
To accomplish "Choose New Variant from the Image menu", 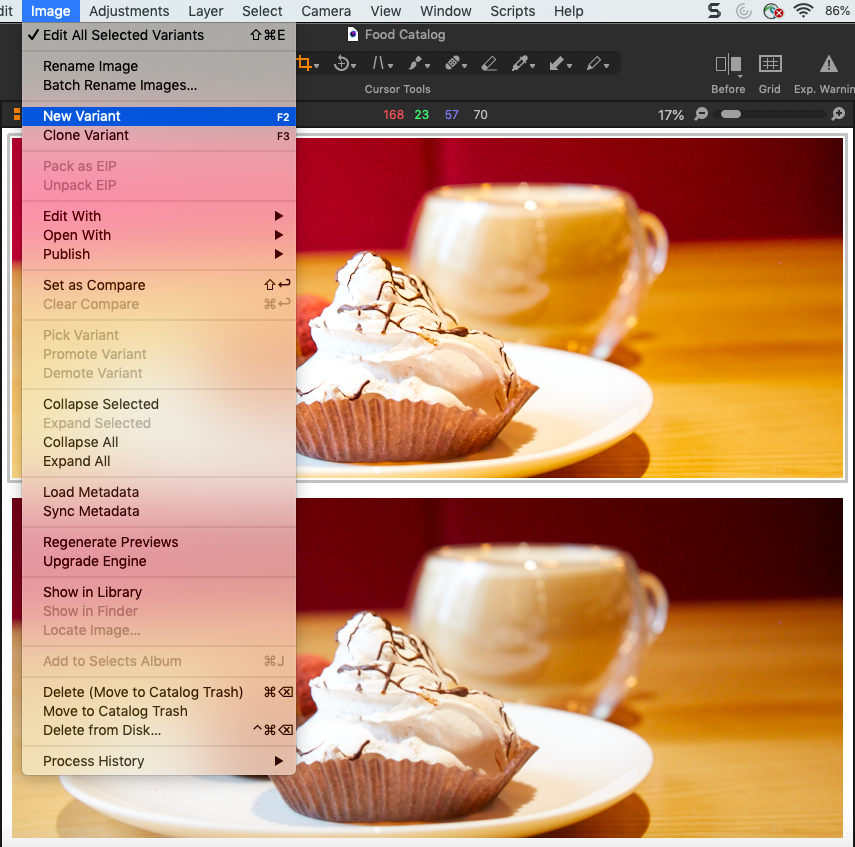I will click(x=159, y=116).
